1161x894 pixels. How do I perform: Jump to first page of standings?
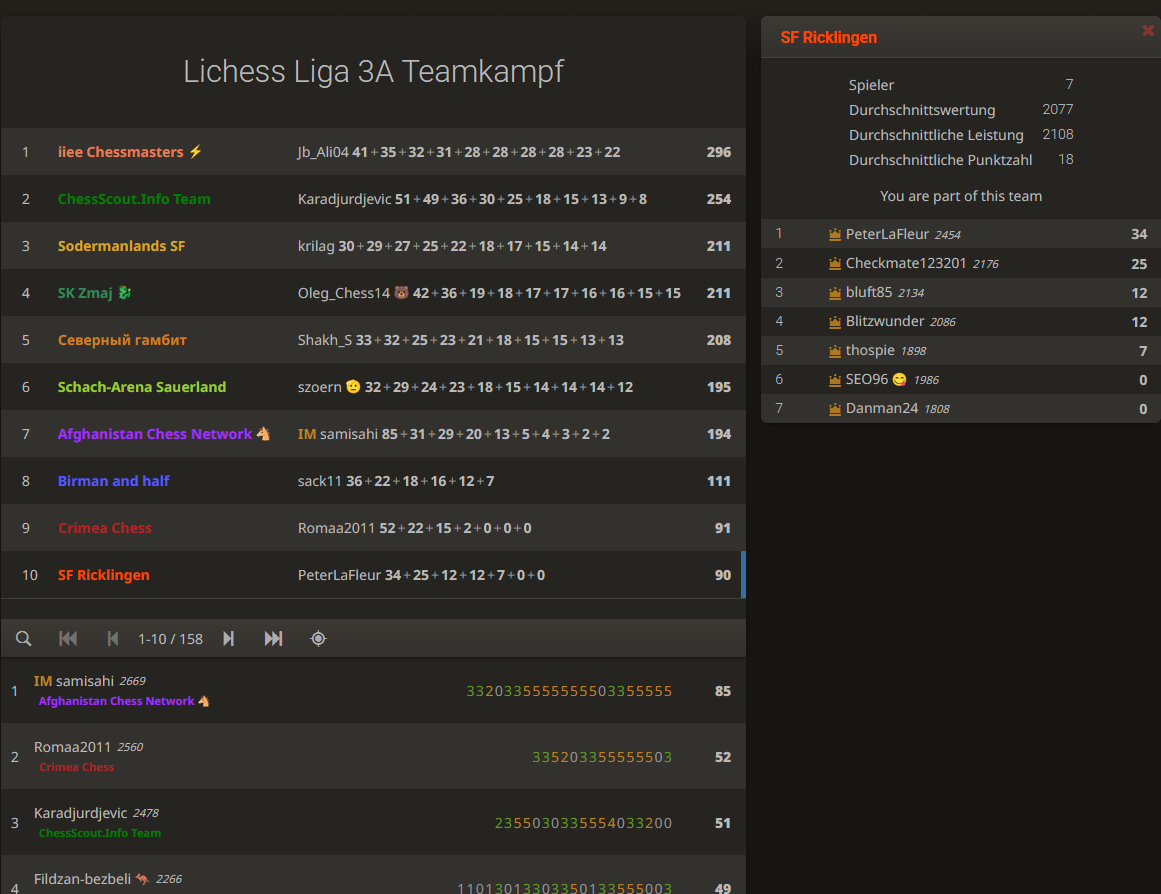[68, 639]
